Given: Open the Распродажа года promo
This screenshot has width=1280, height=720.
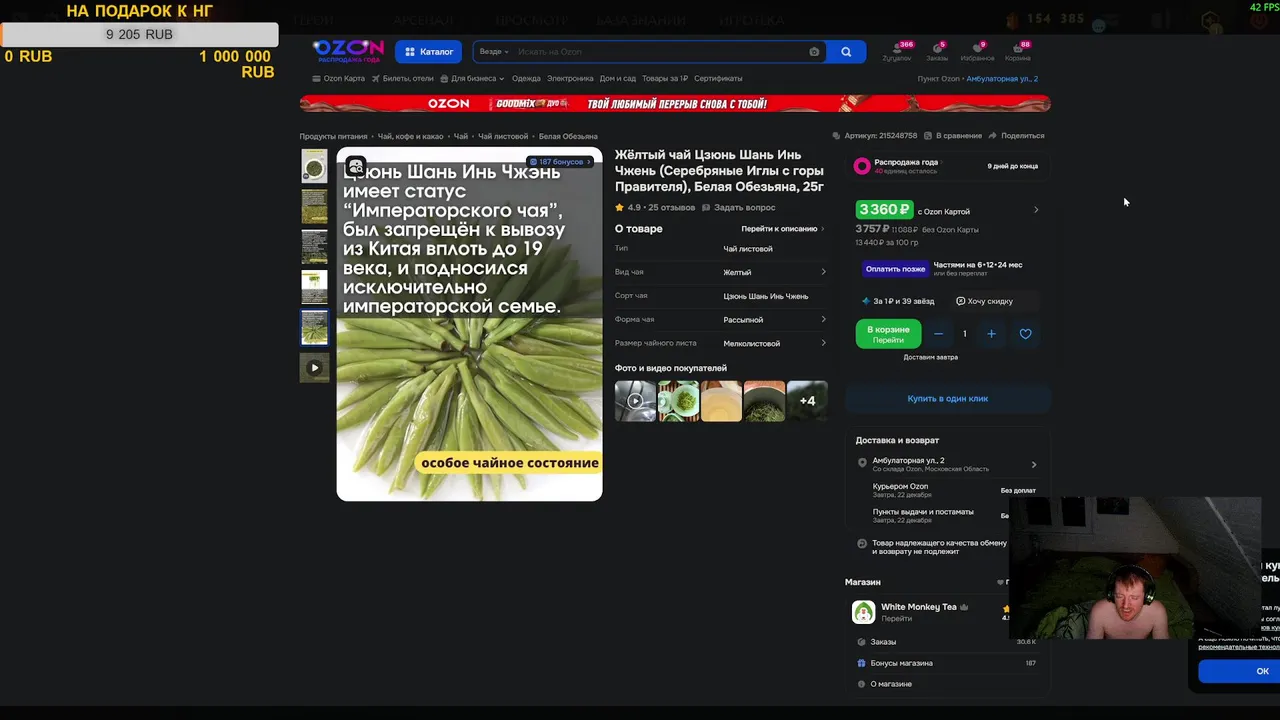Looking at the screenshot, I should pos(947,166).
